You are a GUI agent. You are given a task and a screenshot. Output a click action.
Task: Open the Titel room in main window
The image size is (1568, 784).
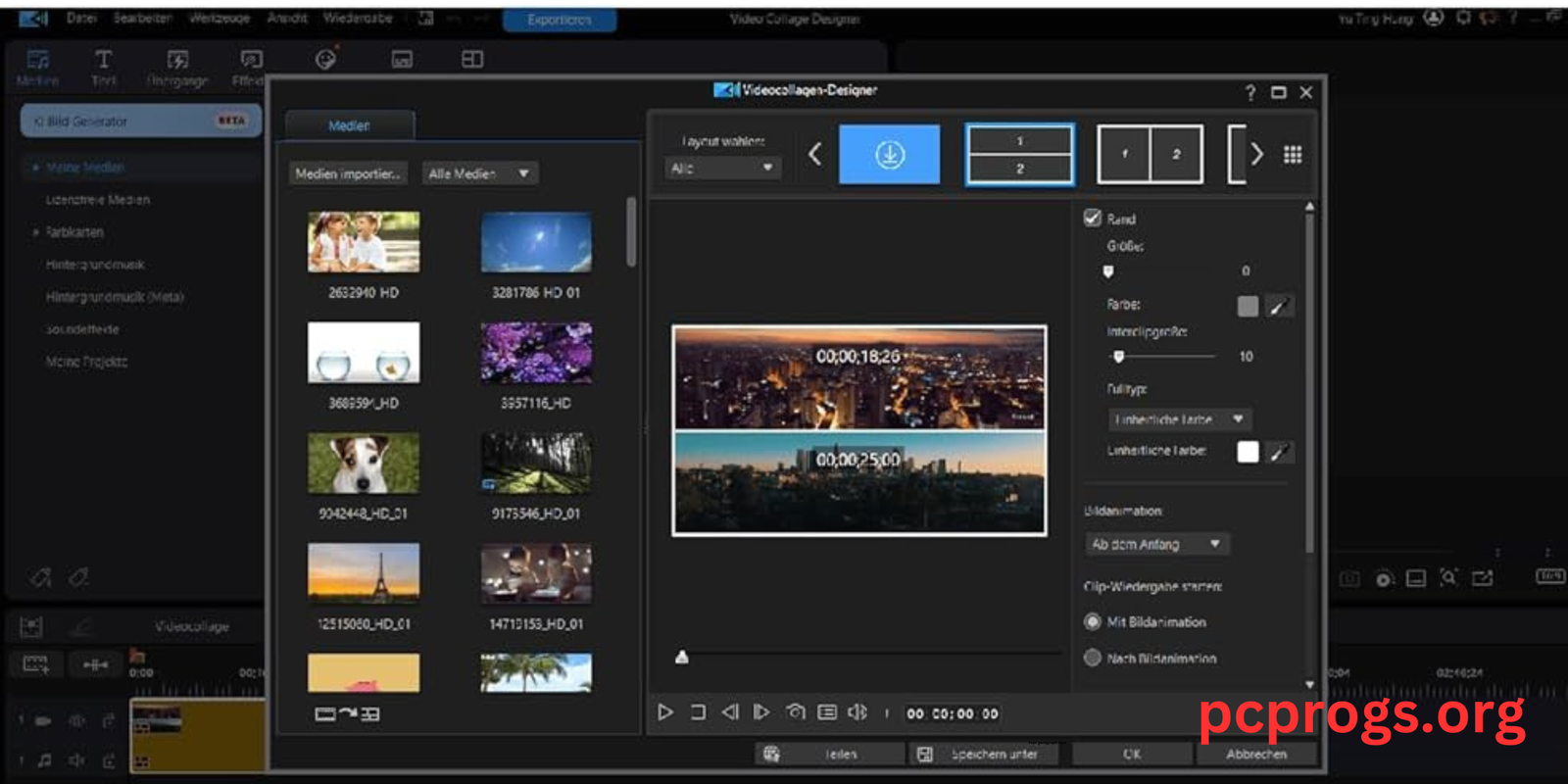coord(103,68)
